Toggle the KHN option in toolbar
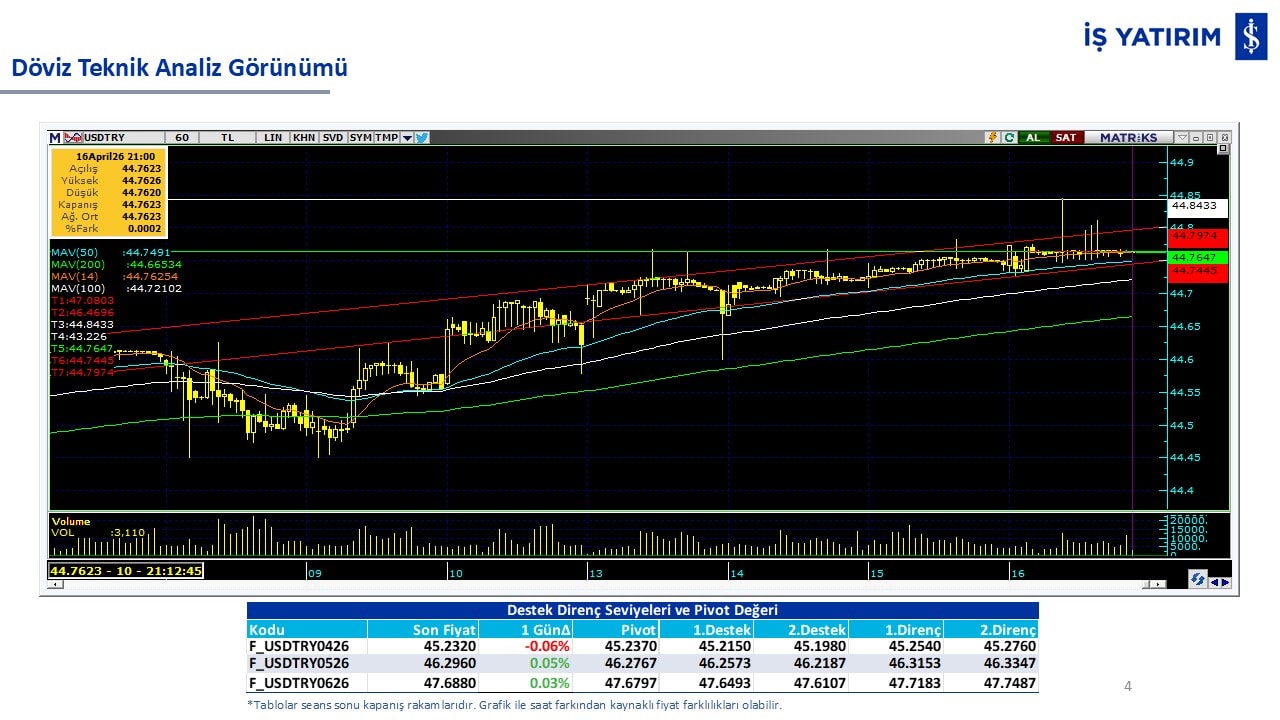Image resolution: width=1280 pixels, height=720 pixels. (304, 138)
